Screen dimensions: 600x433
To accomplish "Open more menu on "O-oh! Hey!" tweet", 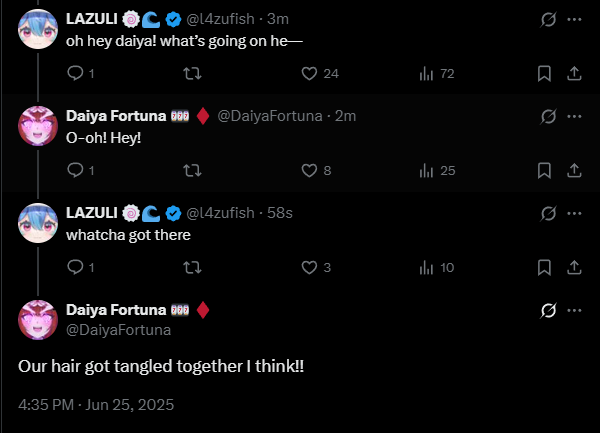I will (x=574, y=116).
